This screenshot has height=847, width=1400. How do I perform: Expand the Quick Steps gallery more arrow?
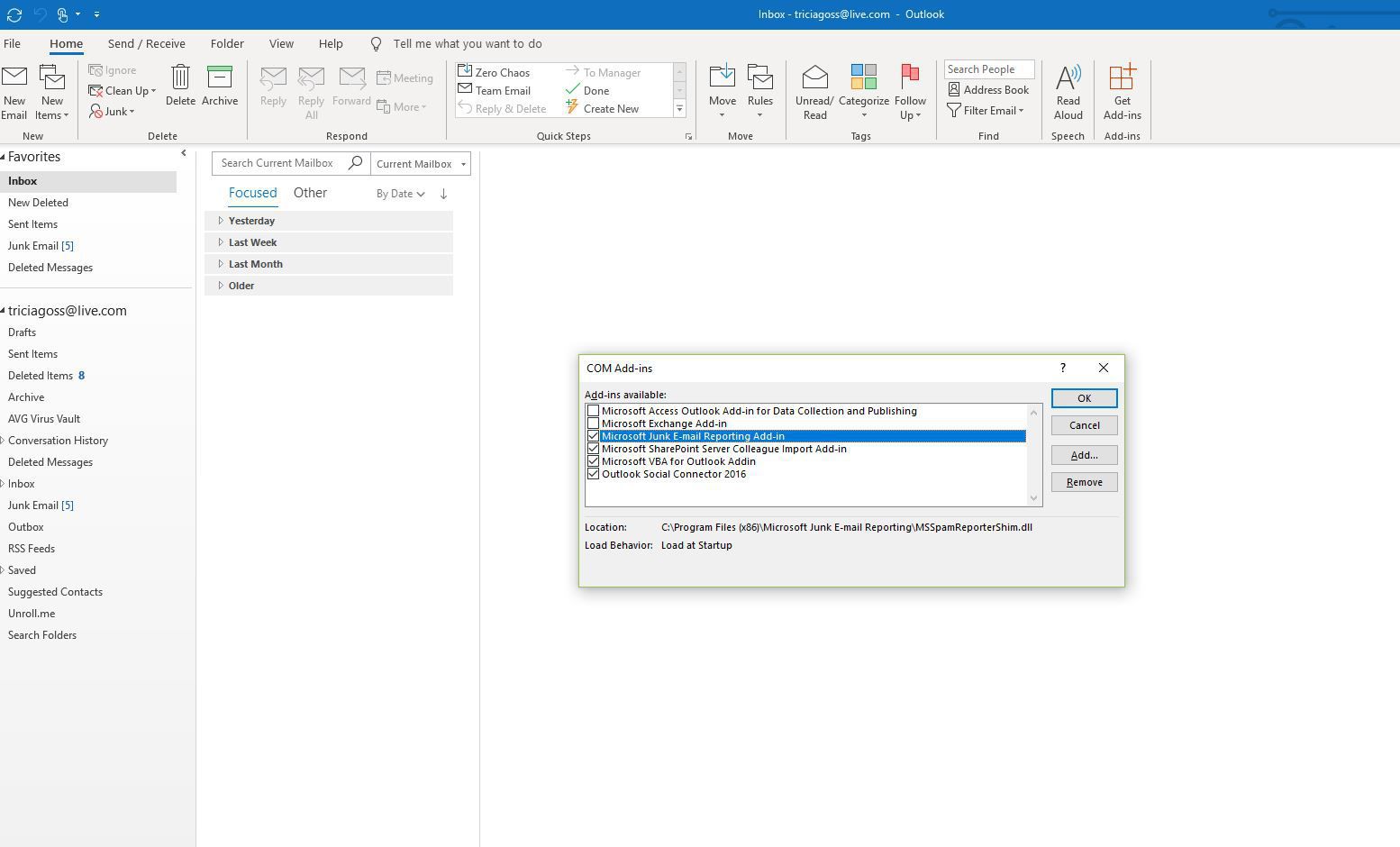click(x=680, y=109)
